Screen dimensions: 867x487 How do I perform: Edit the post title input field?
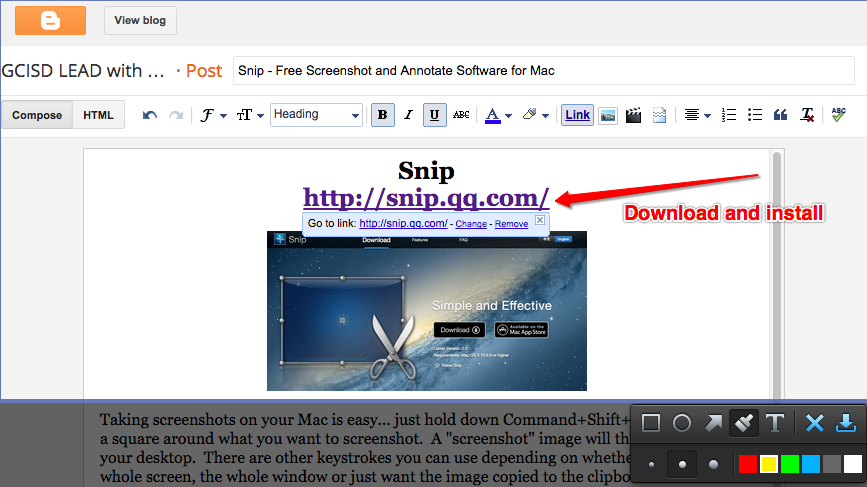(544, 71)
